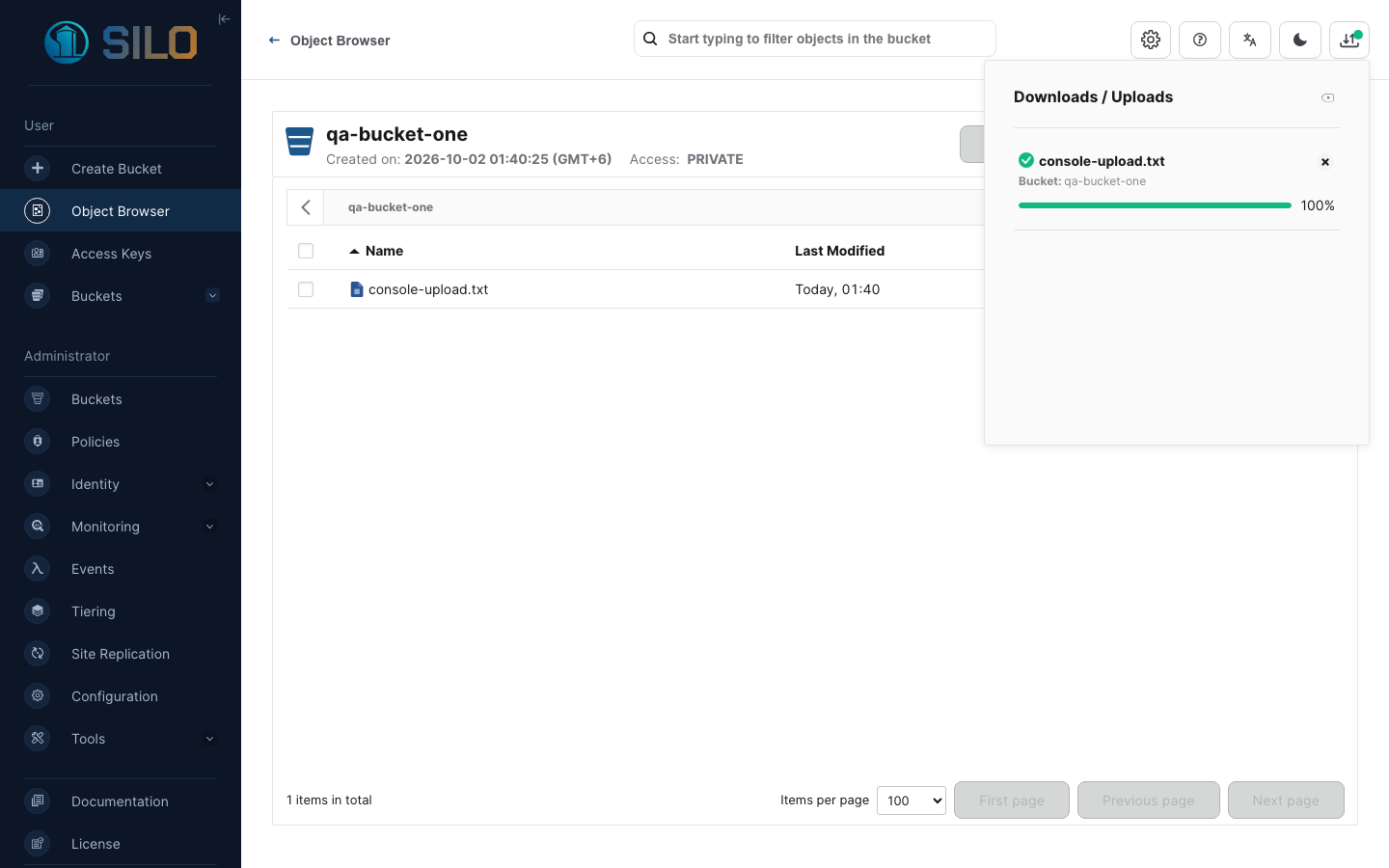Remove console-upload.txt from the upload list
This screenshot has width=1389, height=868.
[x=1325, y=162]
